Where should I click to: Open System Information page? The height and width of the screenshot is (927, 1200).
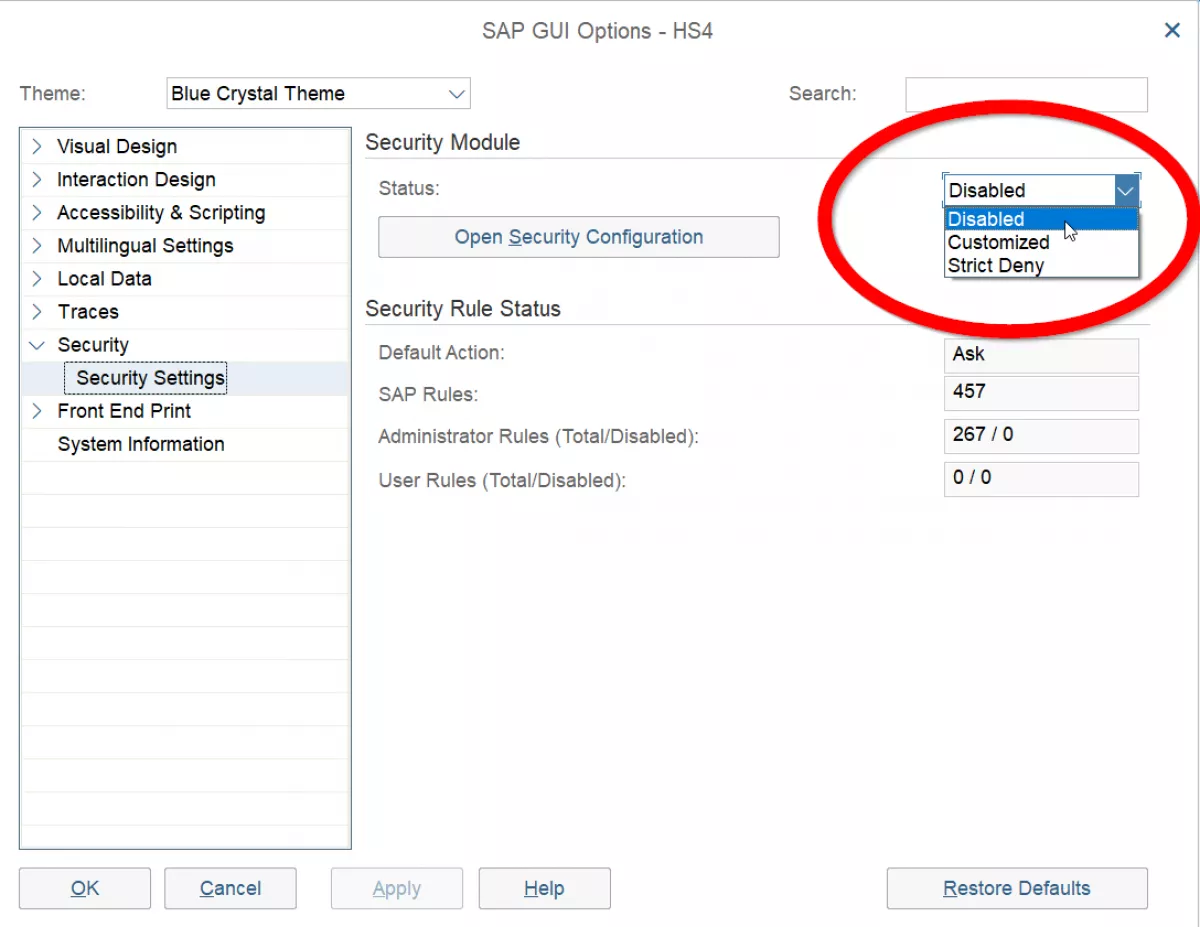[141, 444]
